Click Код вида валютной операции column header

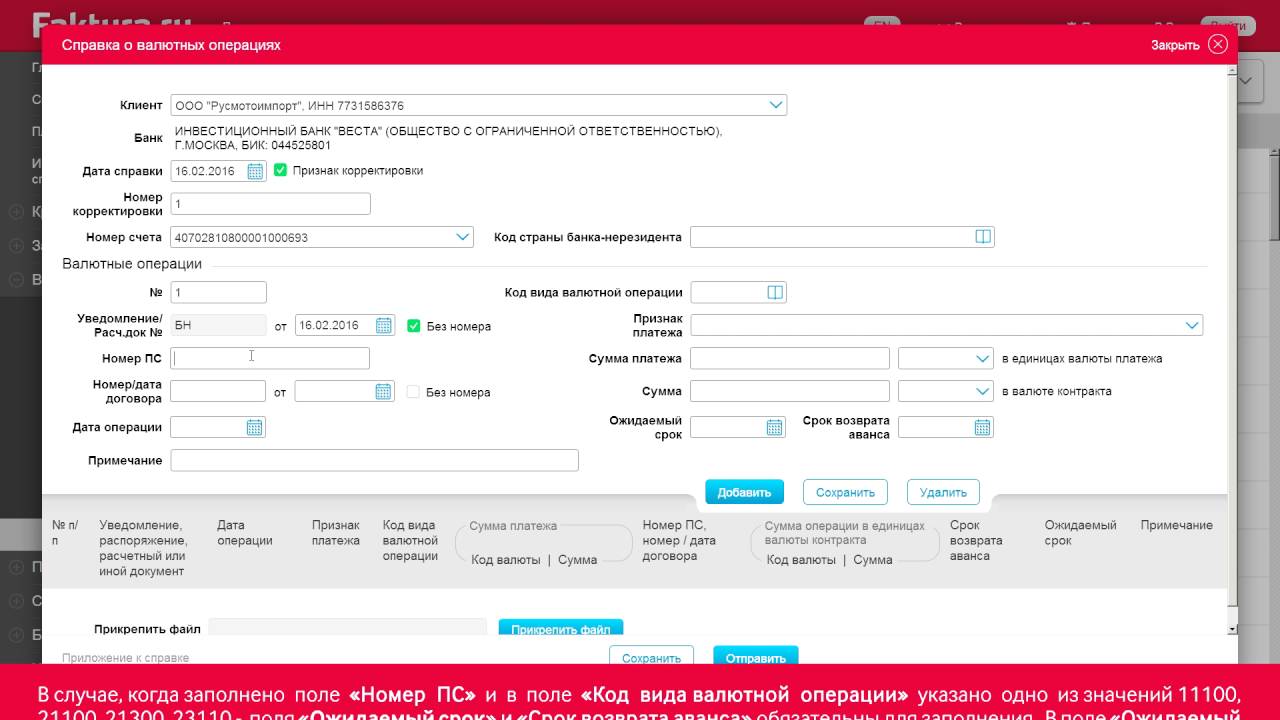[x=410, y=541]
